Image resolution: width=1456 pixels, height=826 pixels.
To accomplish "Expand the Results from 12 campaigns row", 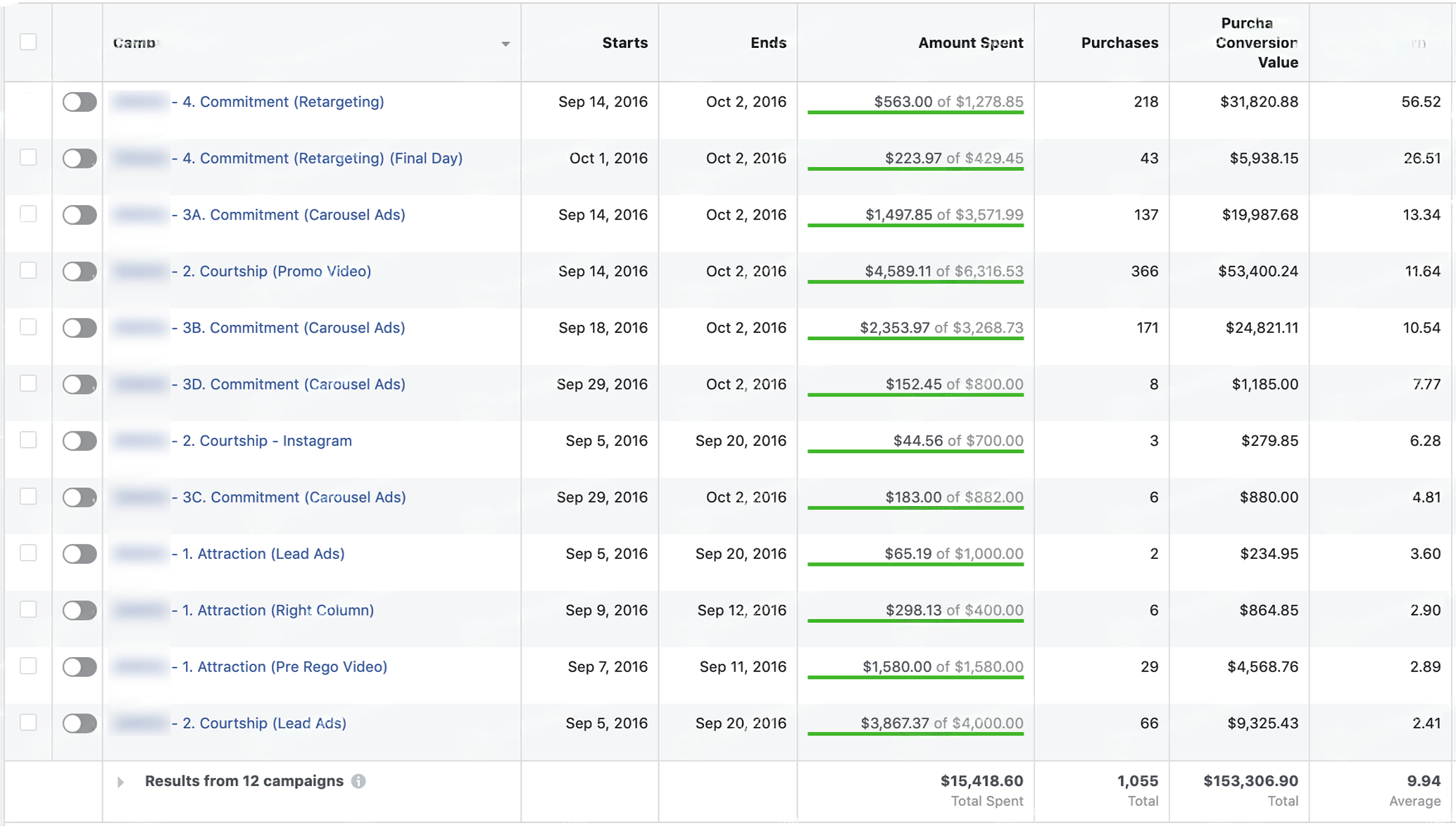I will click(x=121, y=782).
